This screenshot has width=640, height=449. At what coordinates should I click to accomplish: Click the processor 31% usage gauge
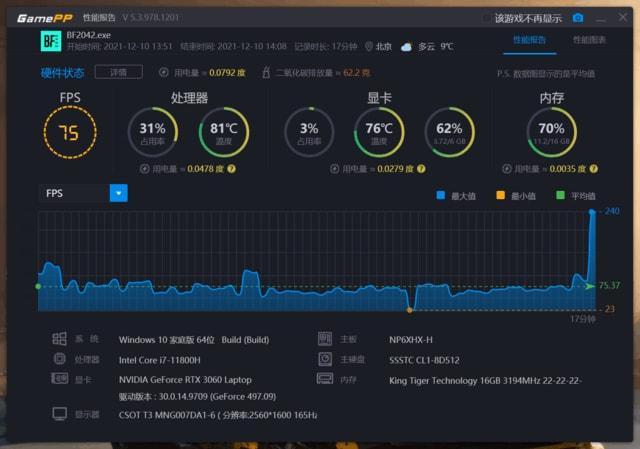click(x=152, y=132)
